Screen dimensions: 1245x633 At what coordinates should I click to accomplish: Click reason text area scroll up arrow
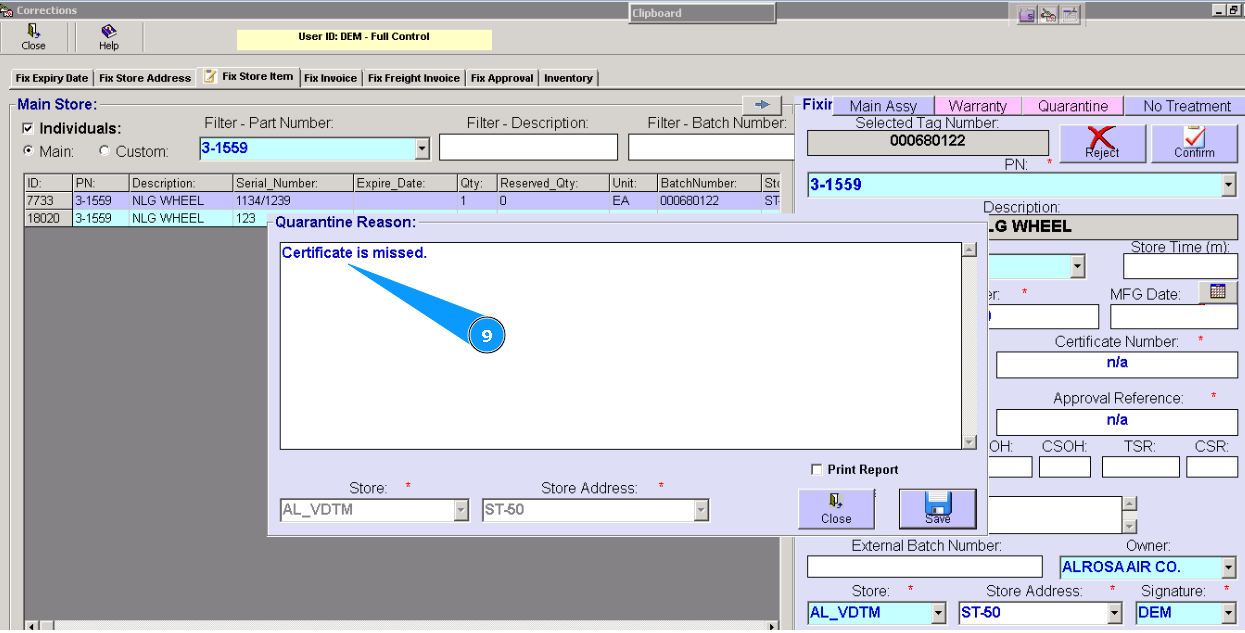tap(969, 250)
